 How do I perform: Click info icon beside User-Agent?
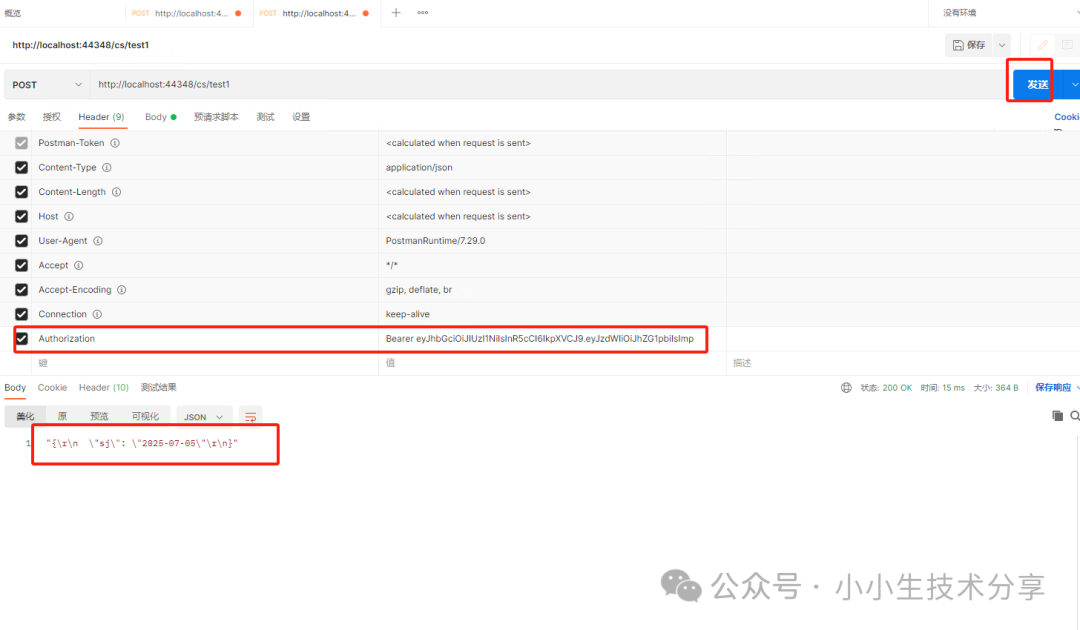pos(98,241)
